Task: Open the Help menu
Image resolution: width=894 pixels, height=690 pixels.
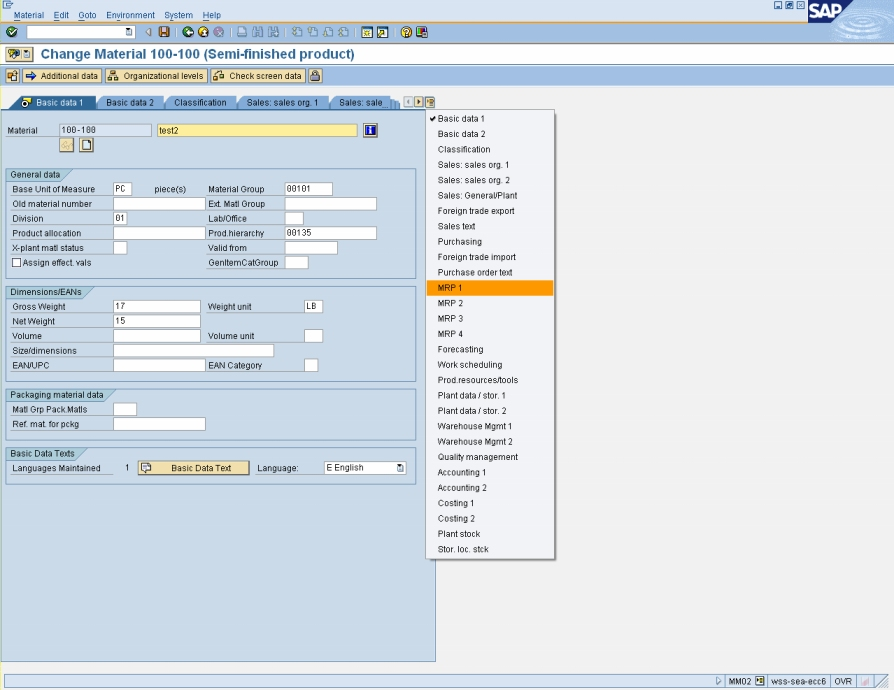Action: click(x=212, y=15)
